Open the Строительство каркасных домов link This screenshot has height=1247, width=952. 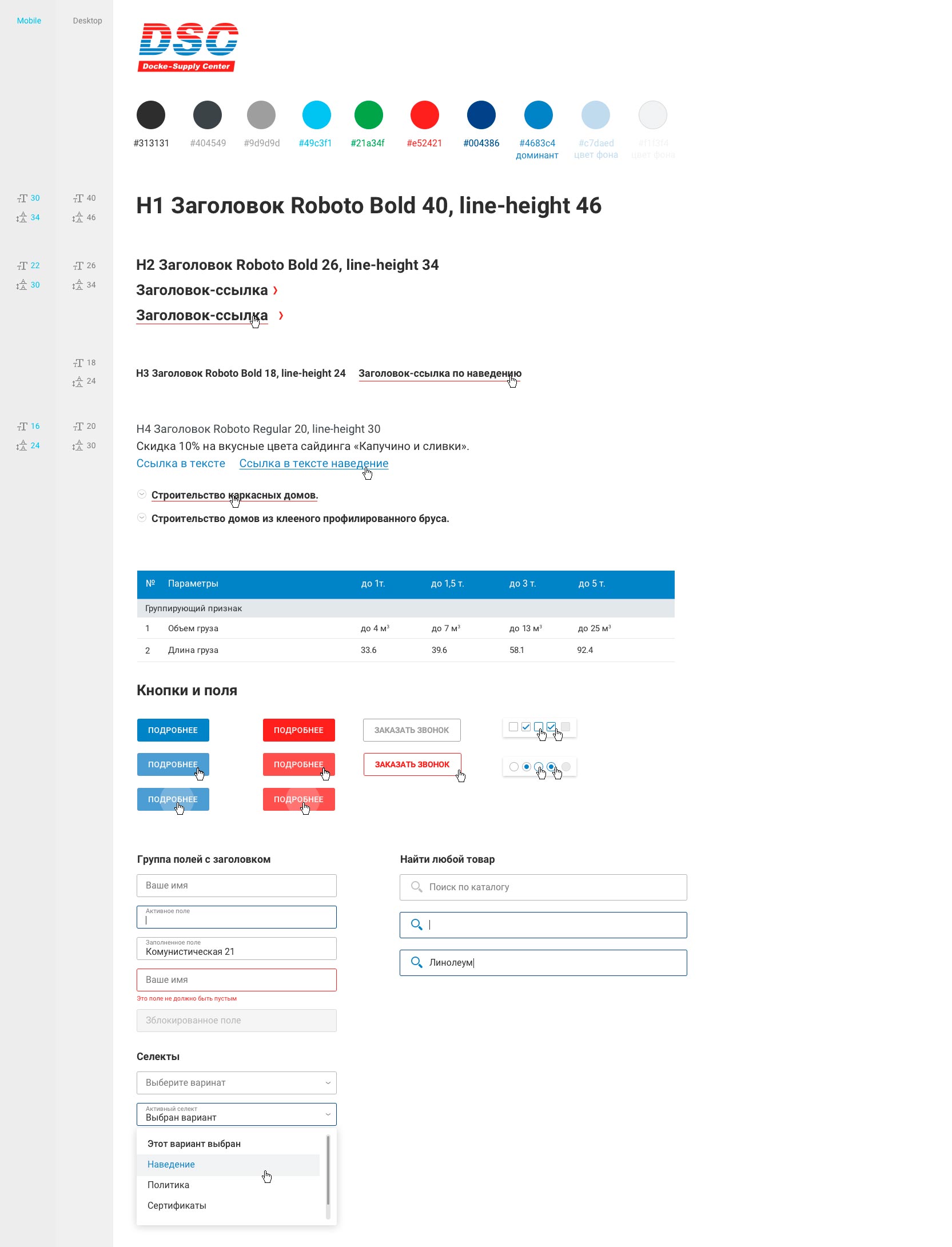click(x=234, y=495)
